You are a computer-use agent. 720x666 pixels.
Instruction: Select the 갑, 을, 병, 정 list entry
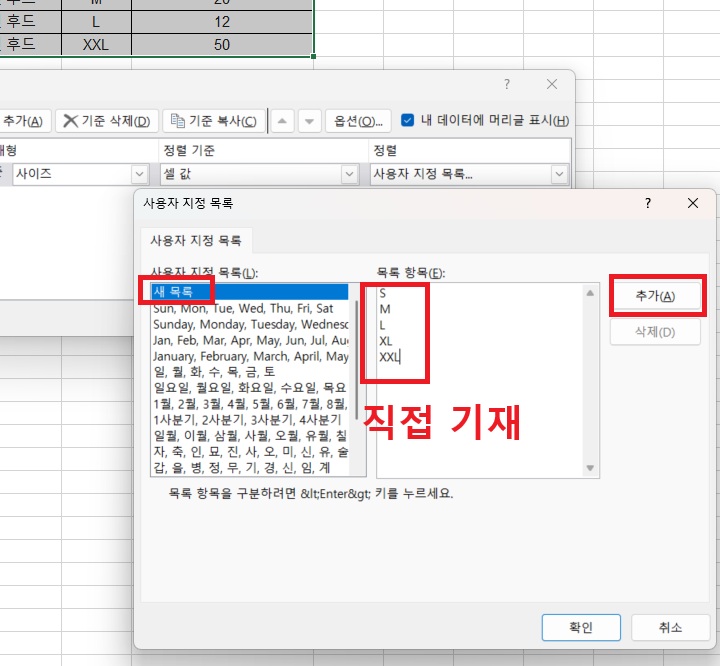click(x=249, y=467)
